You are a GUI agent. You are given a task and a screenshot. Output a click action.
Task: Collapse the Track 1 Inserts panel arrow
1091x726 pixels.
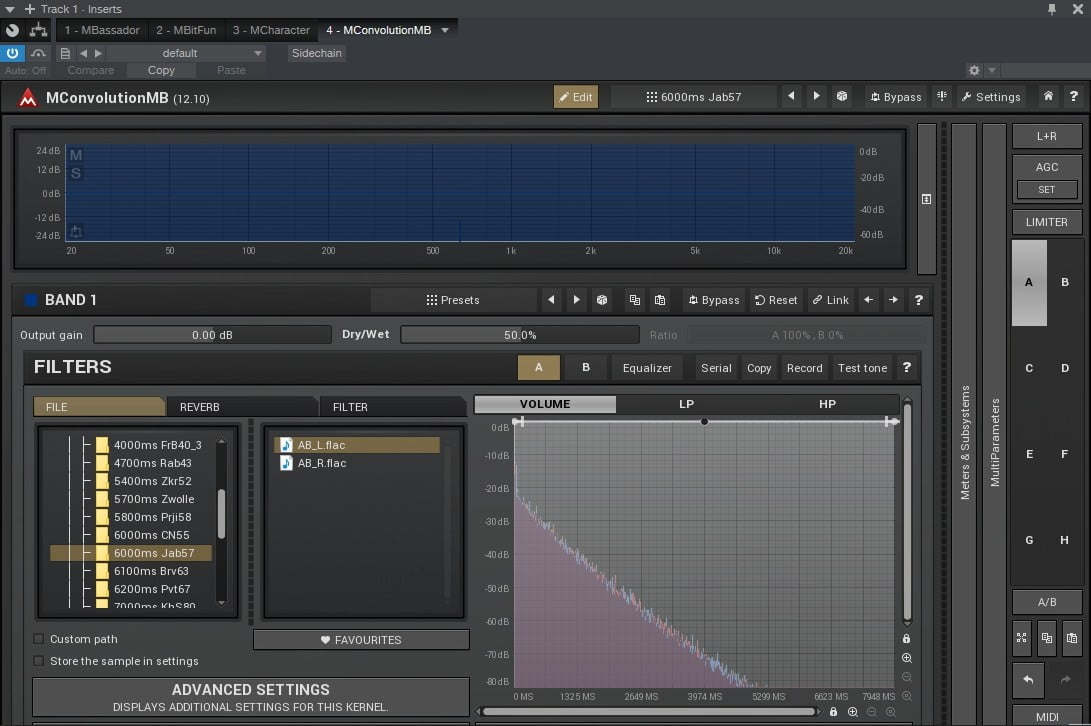click(10, 9)
